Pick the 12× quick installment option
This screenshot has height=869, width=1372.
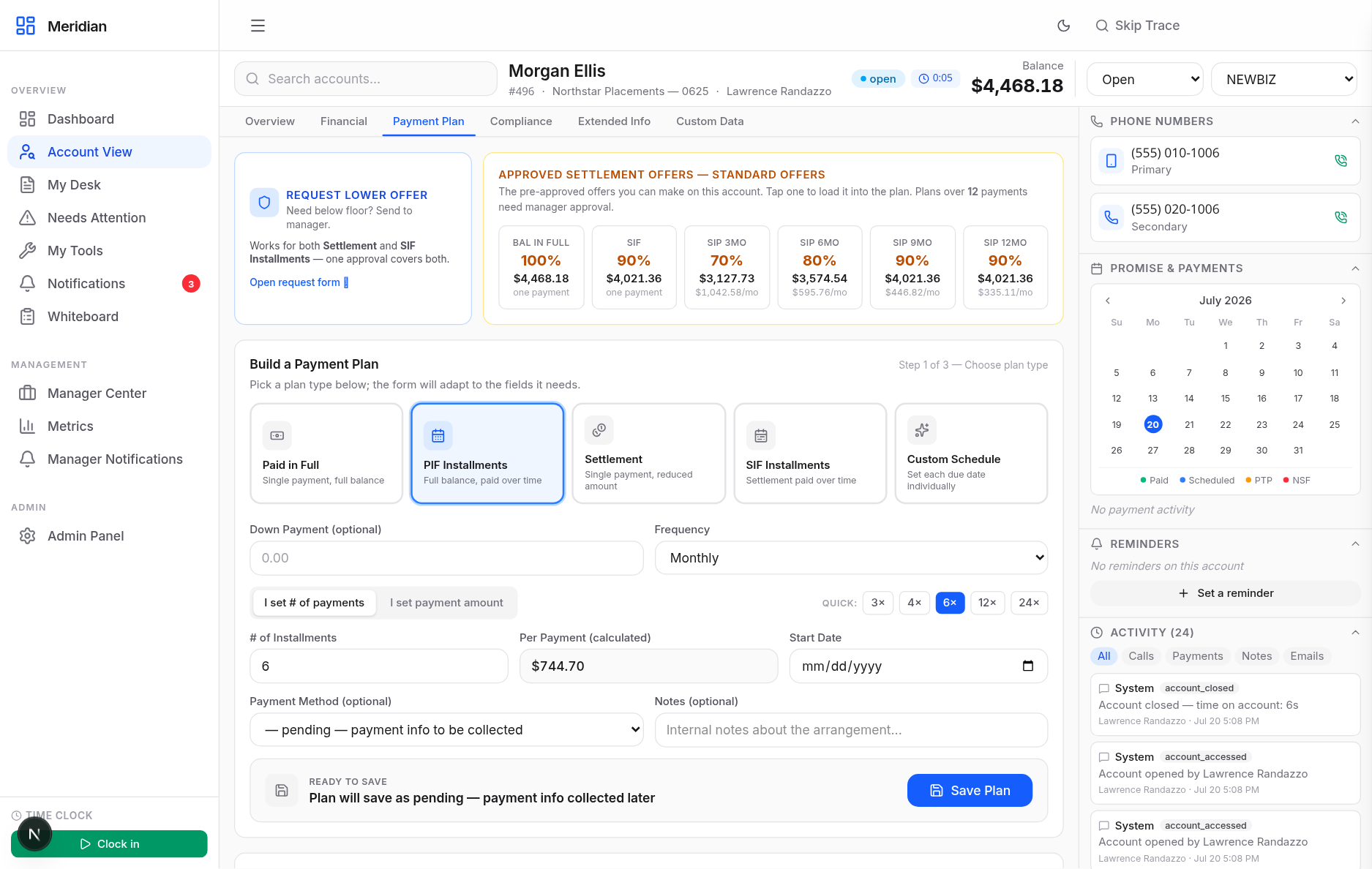click(987, 603)
